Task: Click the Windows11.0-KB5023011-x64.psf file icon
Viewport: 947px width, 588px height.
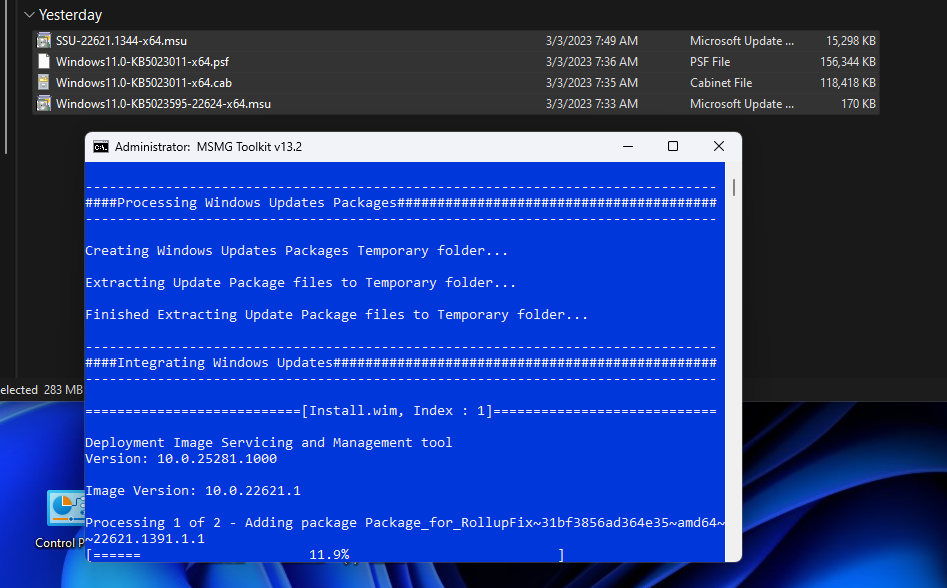Action: click(x=43, y=62)
